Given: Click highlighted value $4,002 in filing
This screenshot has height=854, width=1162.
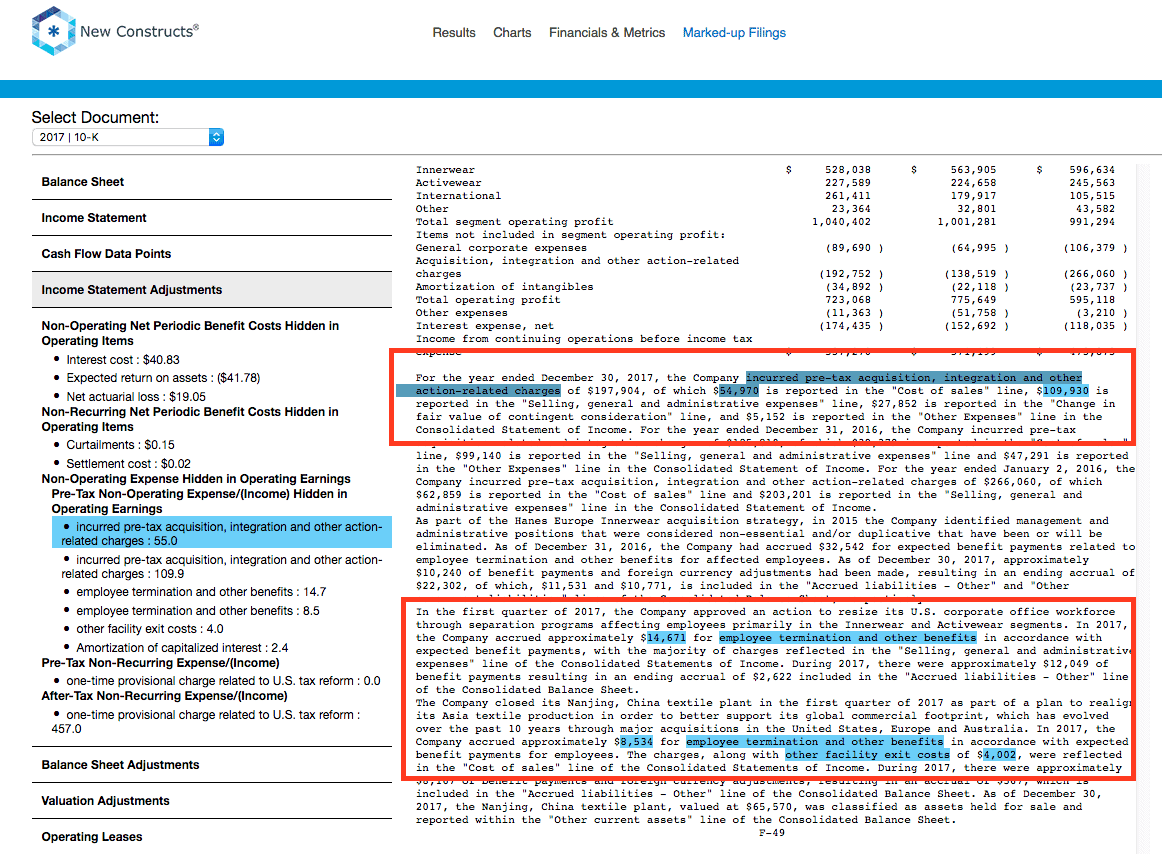Looking at the screenshot, I should click(999, 755).
